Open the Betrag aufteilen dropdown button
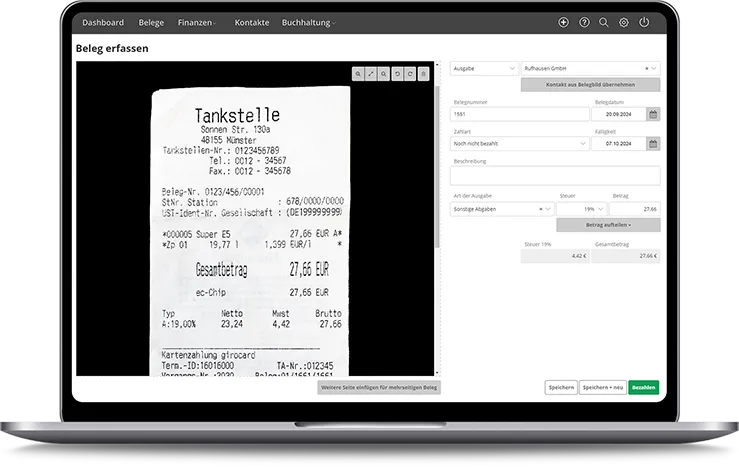This screenshot has width=739, height=467. tap(608, 225)
